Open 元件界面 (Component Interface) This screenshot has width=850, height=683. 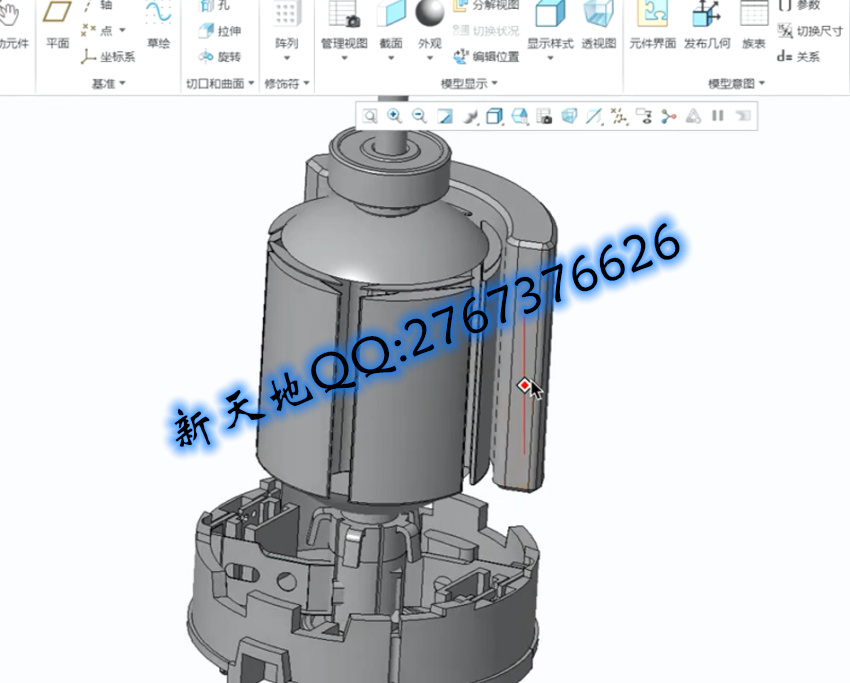tap(653, 24)
